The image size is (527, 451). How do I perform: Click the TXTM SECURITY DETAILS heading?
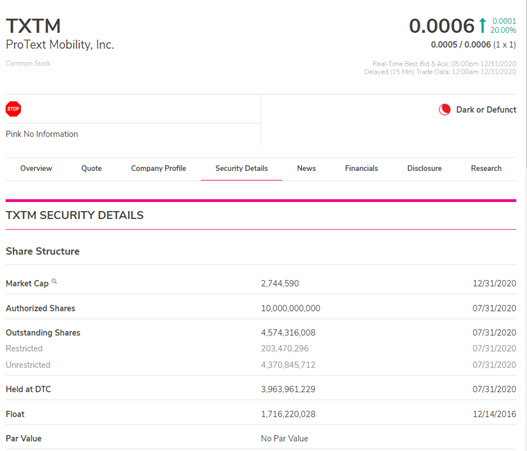click(x=75, y=215)
